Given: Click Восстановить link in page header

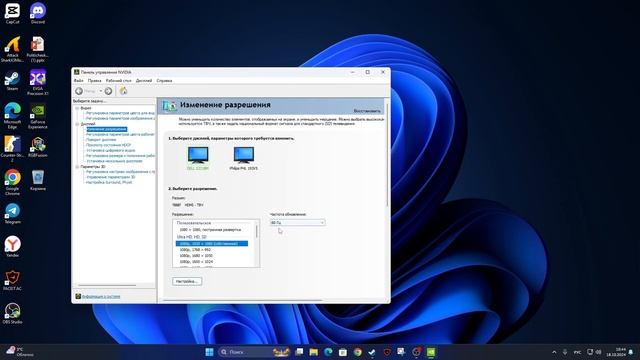Looking at the screenshot, I should pos(367,111).
